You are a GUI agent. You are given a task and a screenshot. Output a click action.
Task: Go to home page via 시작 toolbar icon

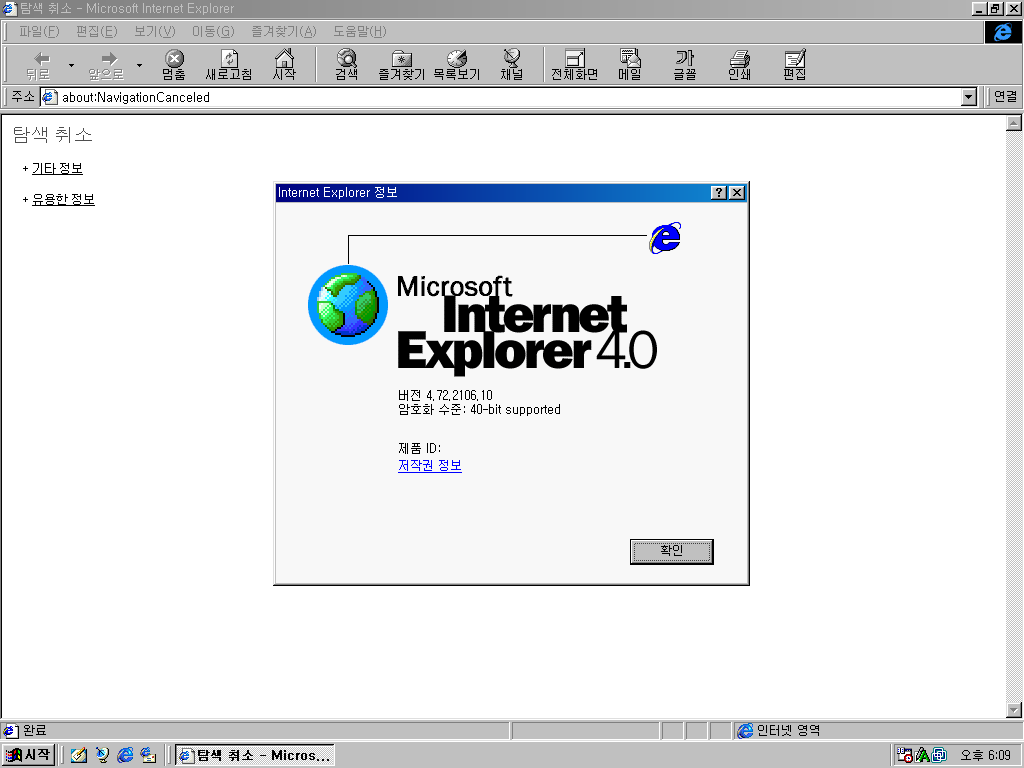click(284, 65)
